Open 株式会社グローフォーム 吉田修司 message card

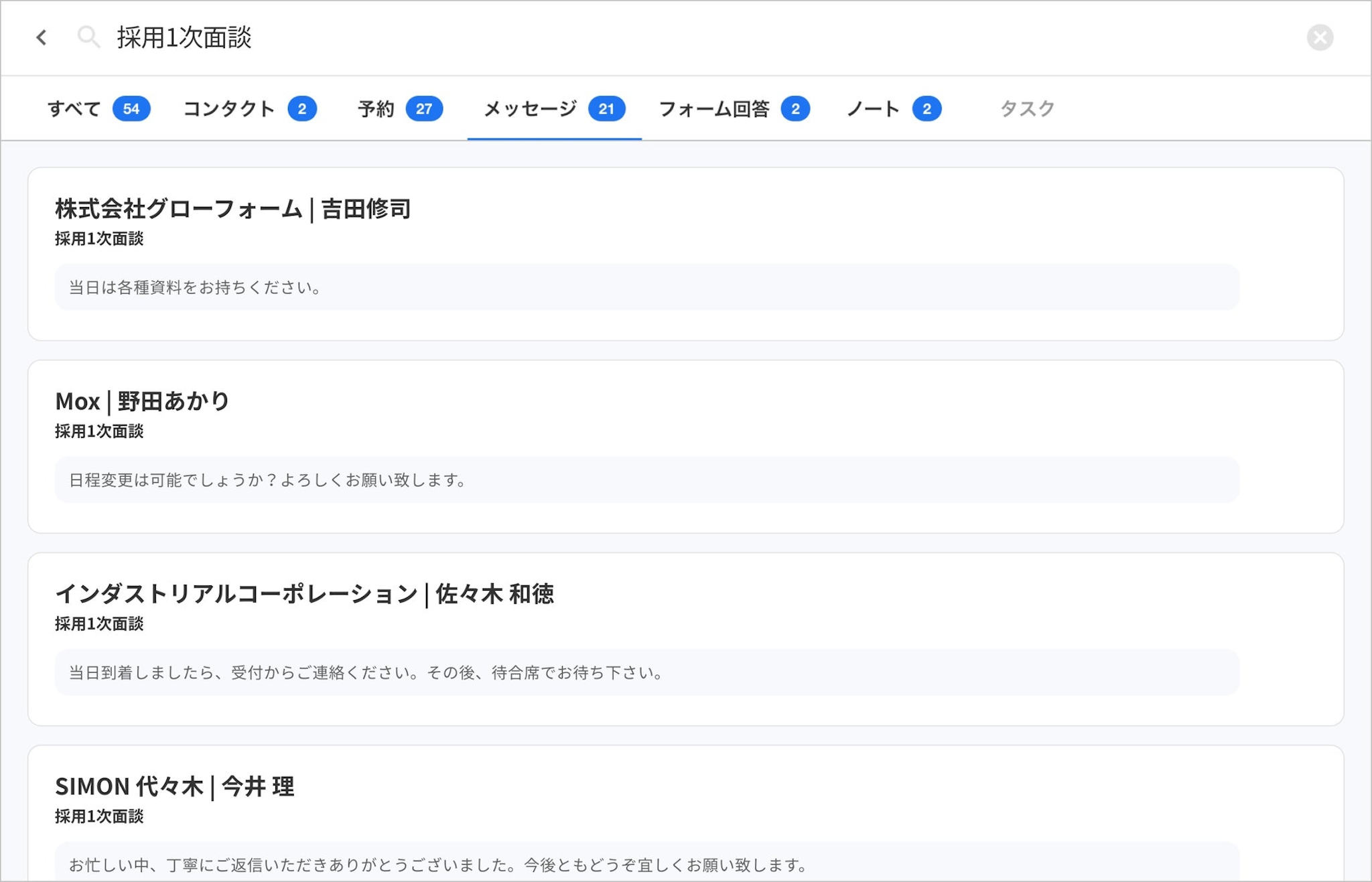(x=232, y=209)
